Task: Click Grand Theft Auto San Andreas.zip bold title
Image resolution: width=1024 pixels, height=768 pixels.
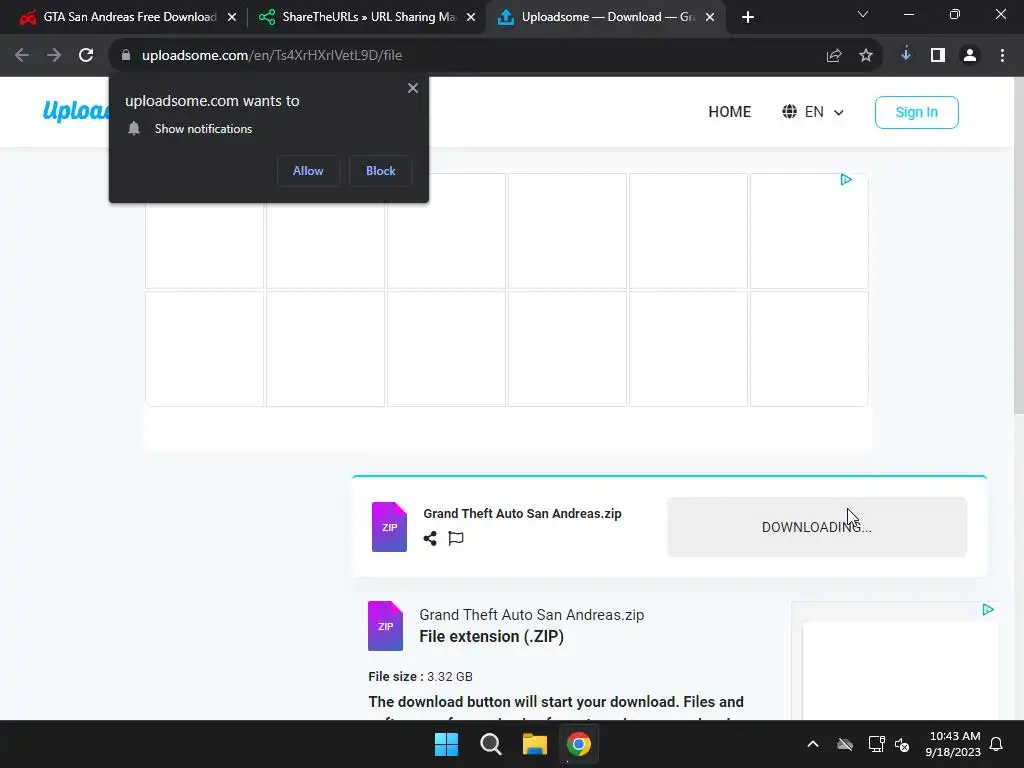Action: coord(522,513)
